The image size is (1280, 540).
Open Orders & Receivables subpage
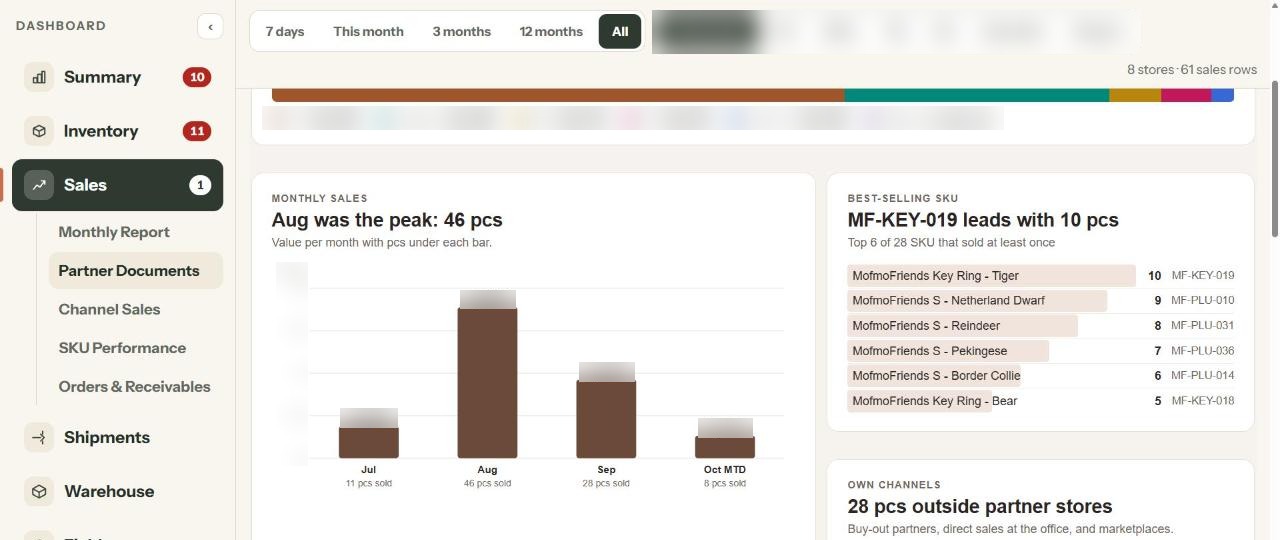click(135, 386)
